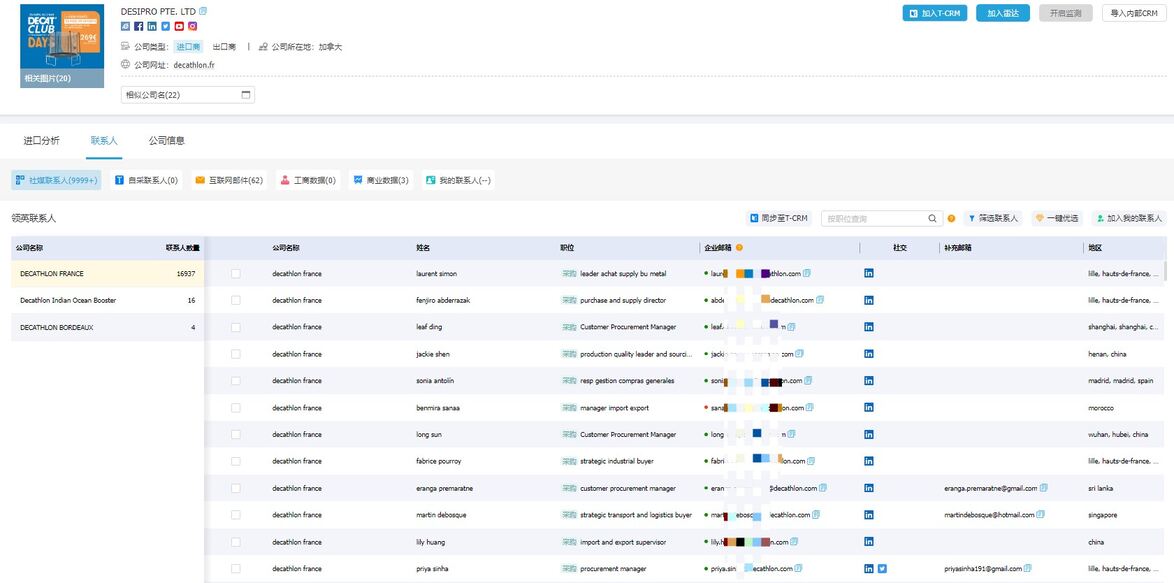Select the 联系人 tab
The image size is (1174, 583).
104,141
